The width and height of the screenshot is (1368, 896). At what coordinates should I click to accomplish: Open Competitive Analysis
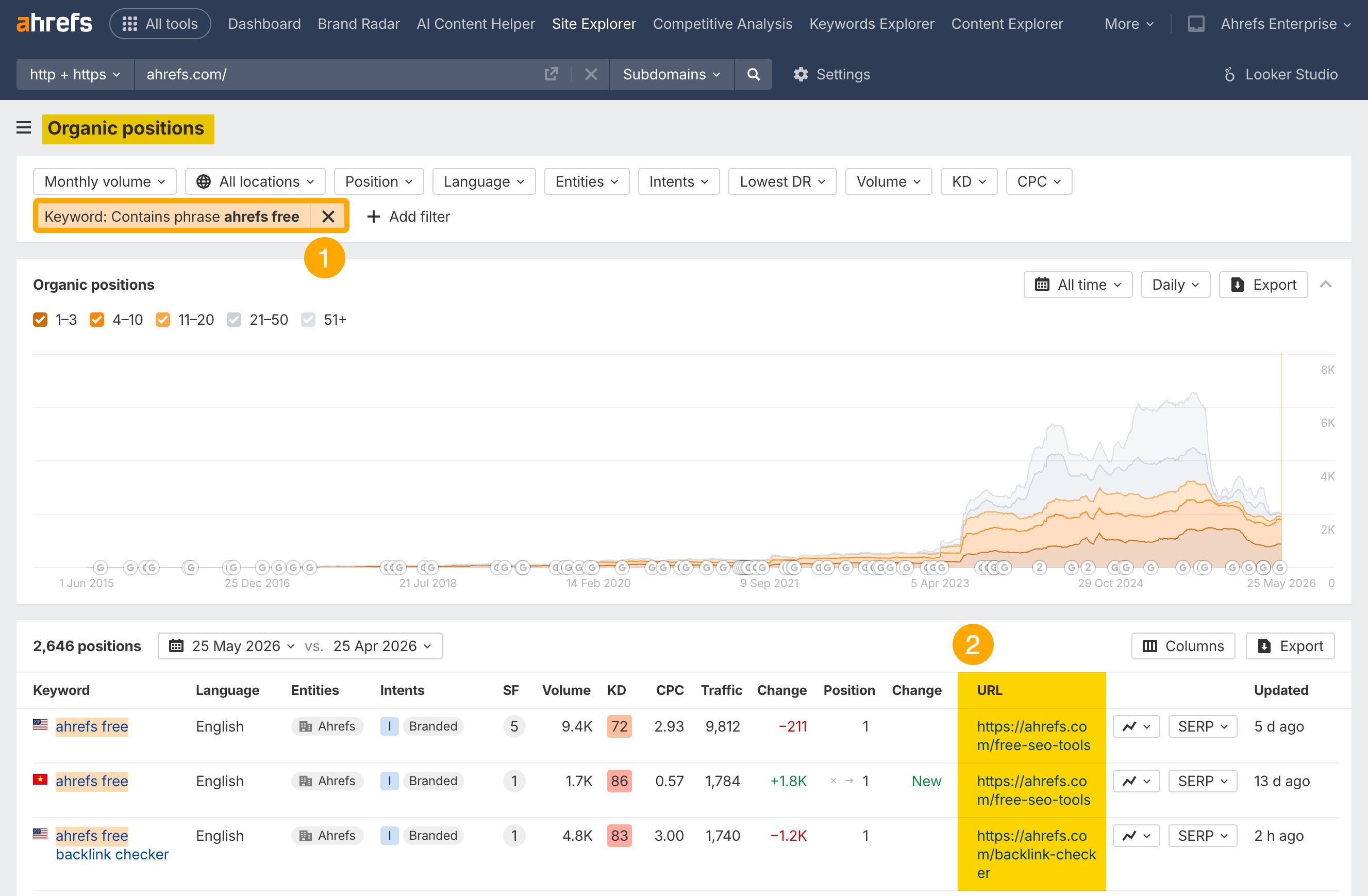point(723,24)
